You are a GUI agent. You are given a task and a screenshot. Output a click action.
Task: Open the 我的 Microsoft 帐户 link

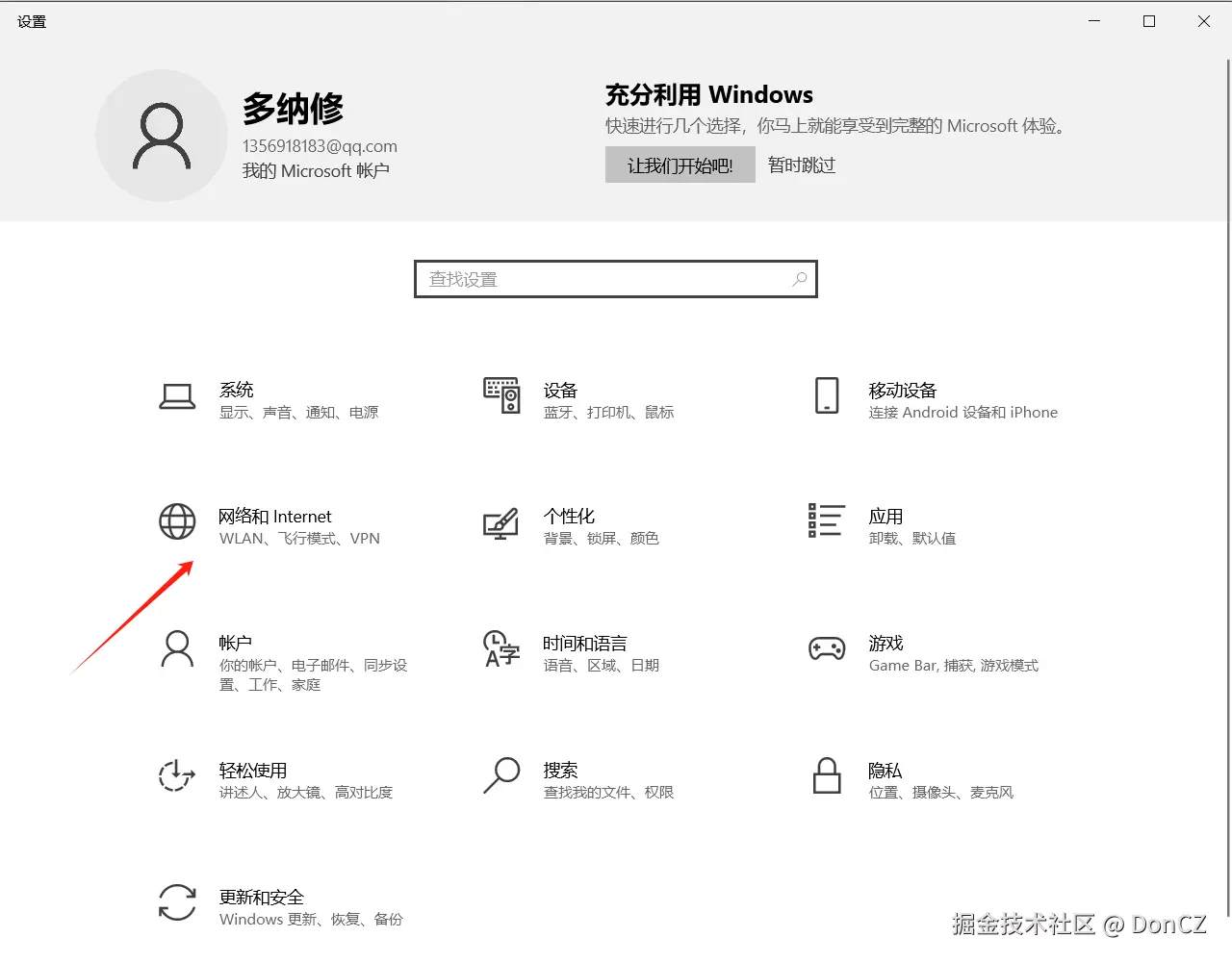tap(316, 170)
